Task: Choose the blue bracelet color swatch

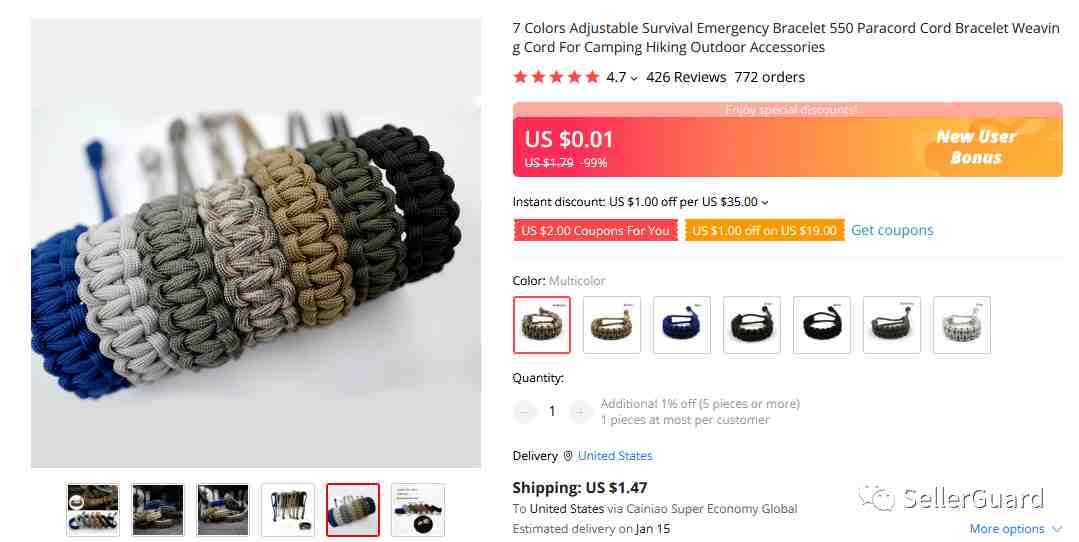Action: click(681, 325)
